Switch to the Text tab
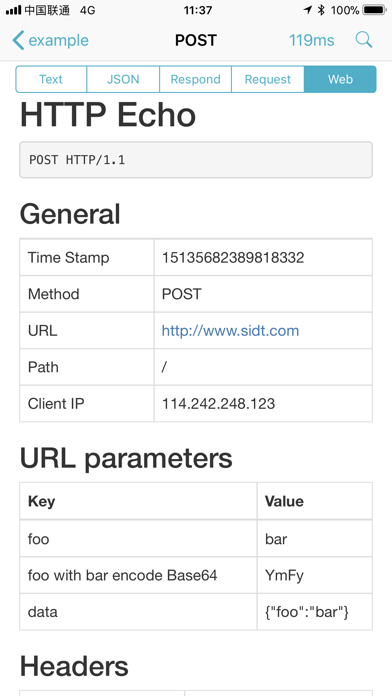Screen dimensions: 392x696 [51, 79]
